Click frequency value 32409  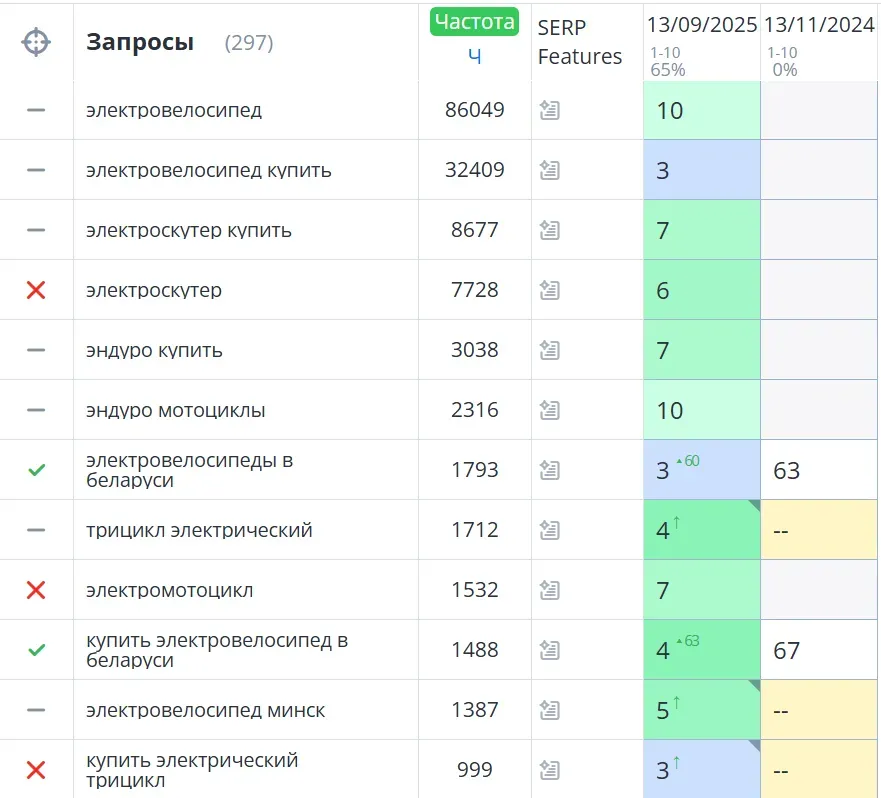(x=475, y=170)
